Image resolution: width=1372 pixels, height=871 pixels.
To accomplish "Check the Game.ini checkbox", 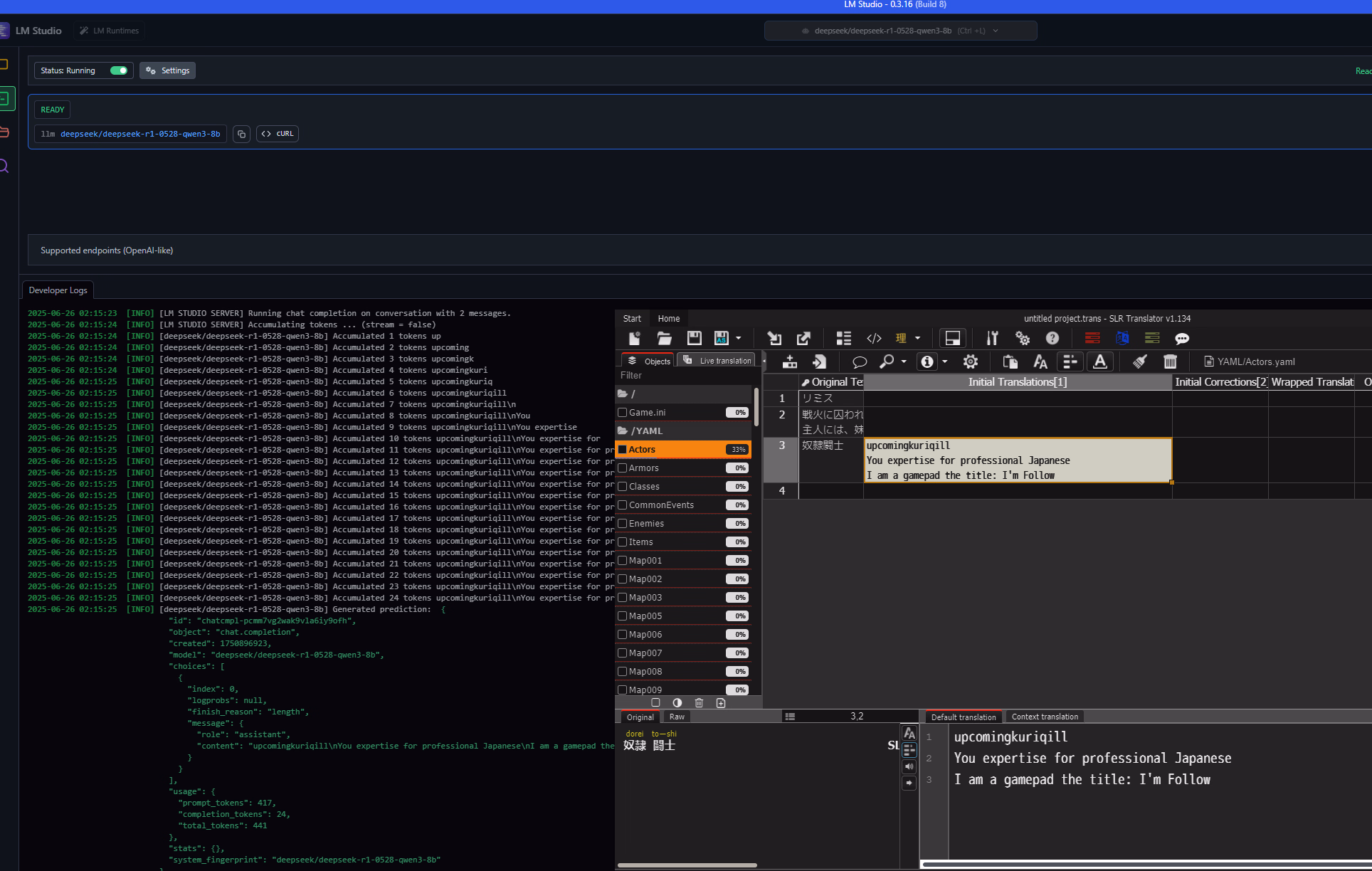I will point(623,412).
